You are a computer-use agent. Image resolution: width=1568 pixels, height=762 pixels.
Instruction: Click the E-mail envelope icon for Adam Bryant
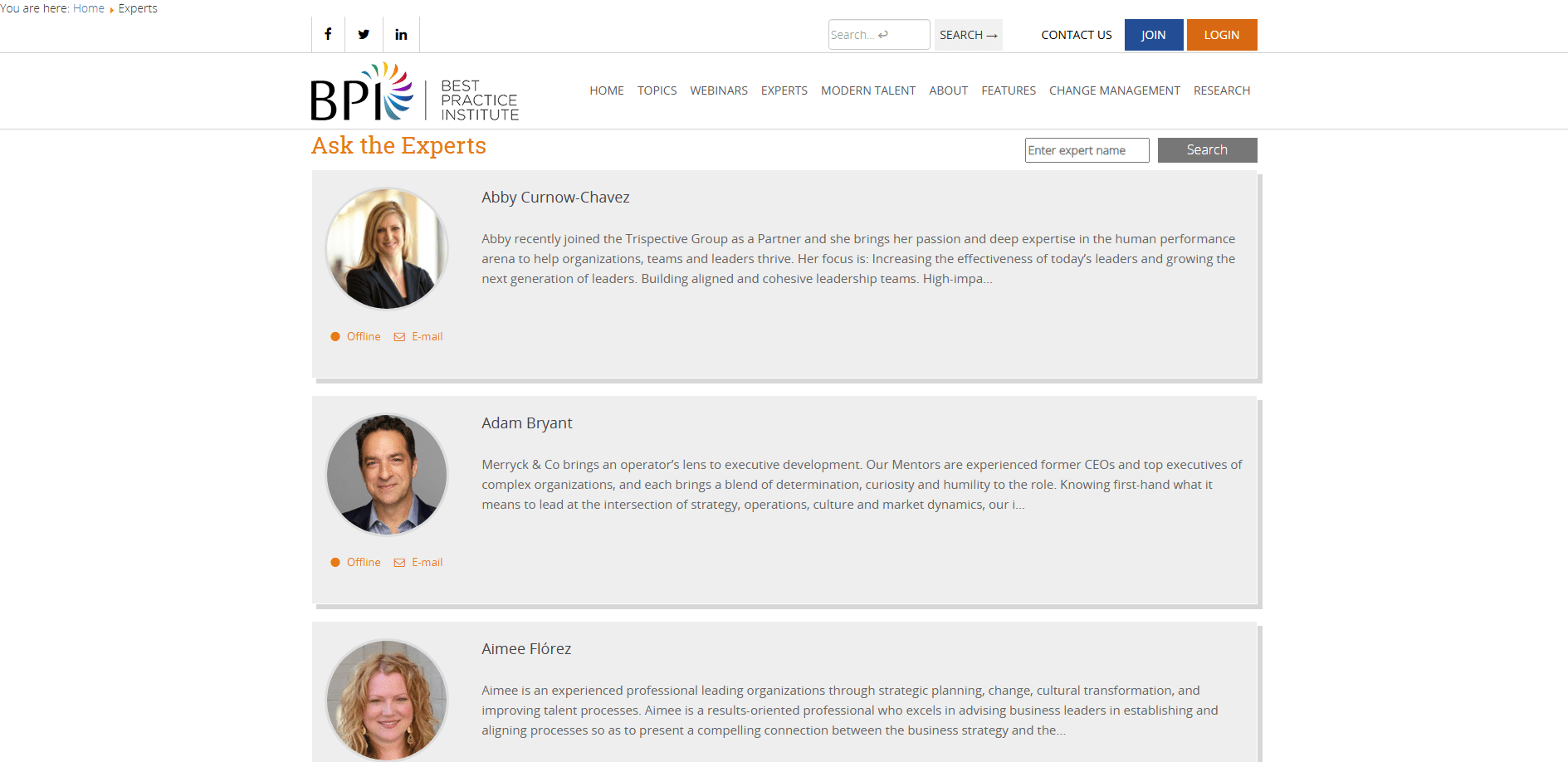(x=399, y=563)
